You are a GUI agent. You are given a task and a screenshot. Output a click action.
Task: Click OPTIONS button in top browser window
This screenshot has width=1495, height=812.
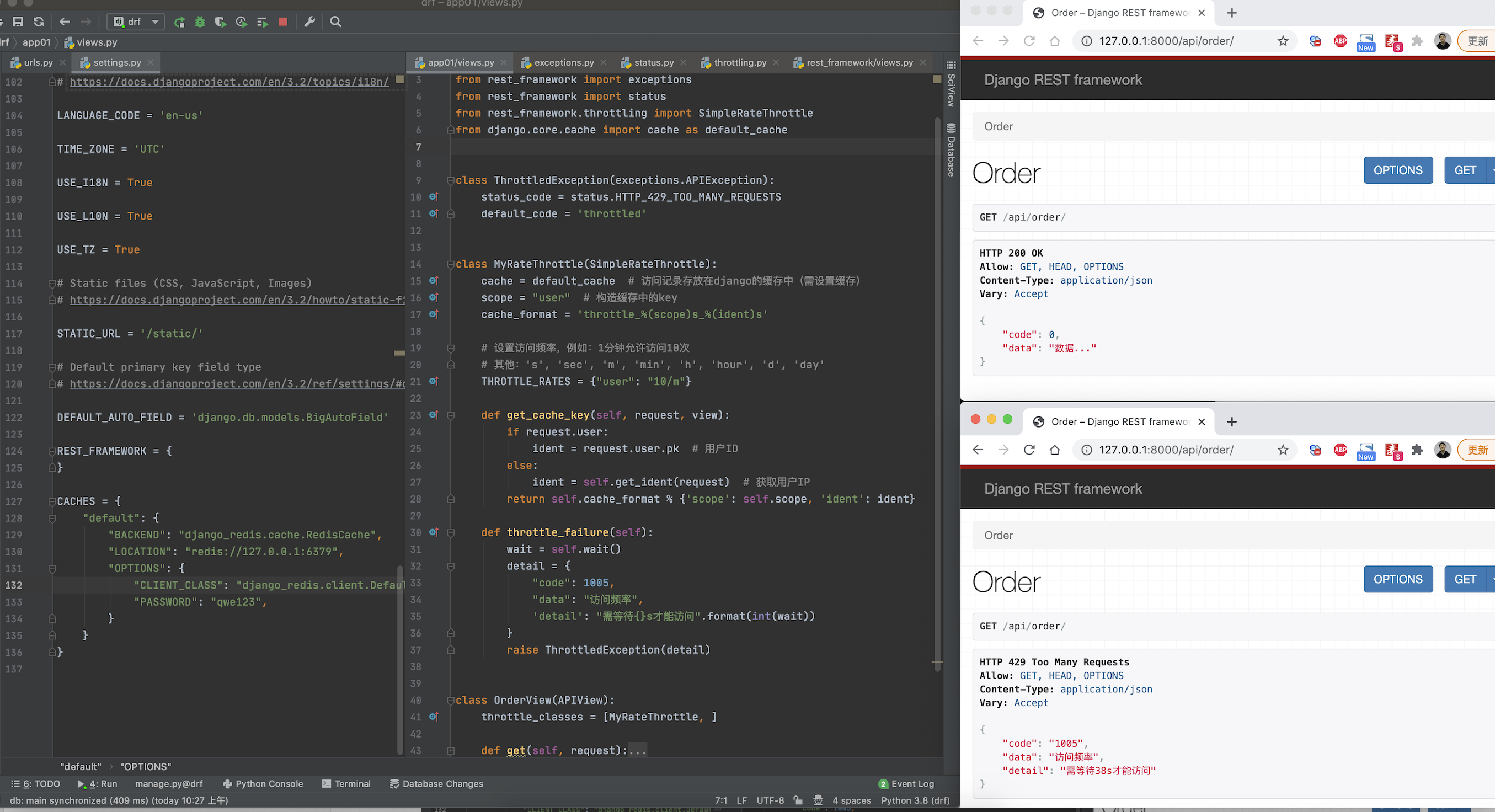1398,170
